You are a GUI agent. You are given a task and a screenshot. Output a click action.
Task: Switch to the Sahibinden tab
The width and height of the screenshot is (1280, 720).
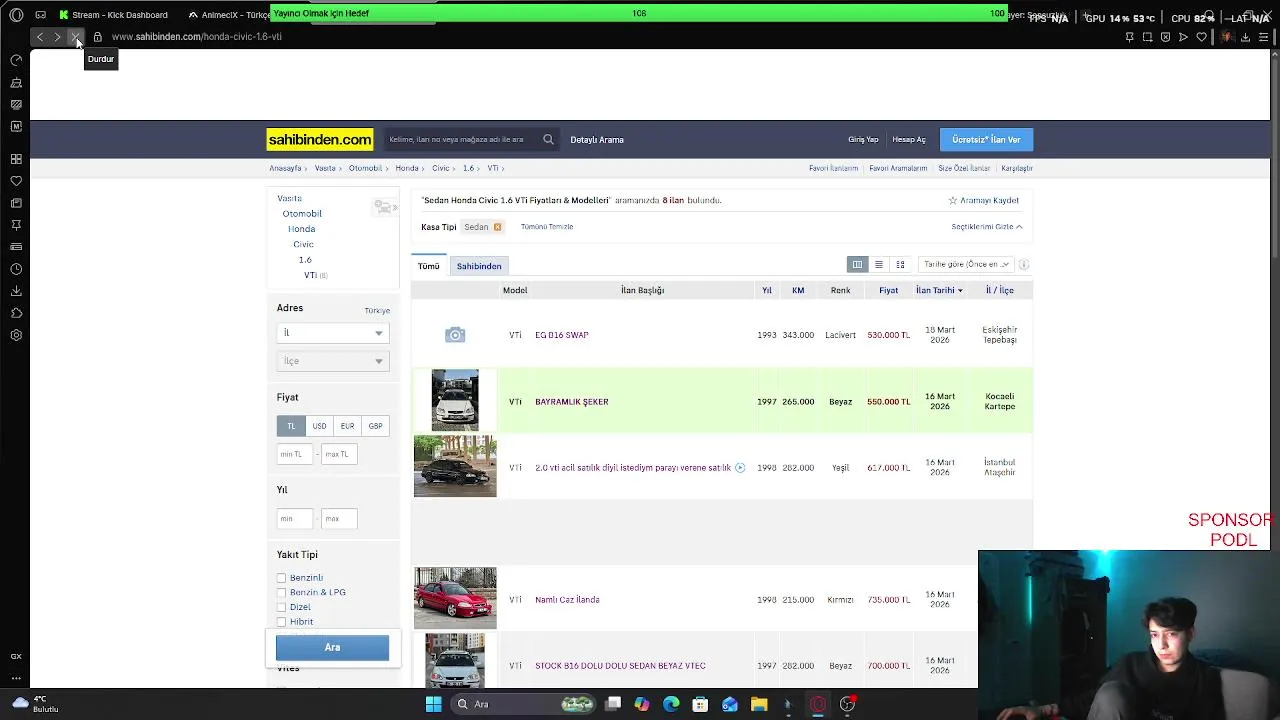coord(479,266)
